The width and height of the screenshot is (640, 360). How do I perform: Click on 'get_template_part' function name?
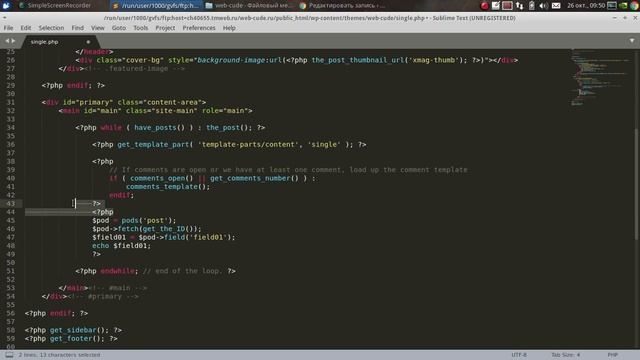pos(153,144)
